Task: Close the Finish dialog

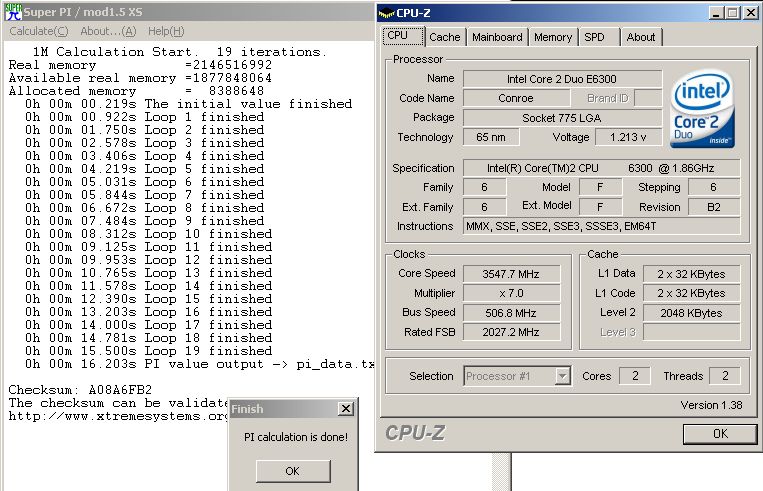Action: coord(345,409)
